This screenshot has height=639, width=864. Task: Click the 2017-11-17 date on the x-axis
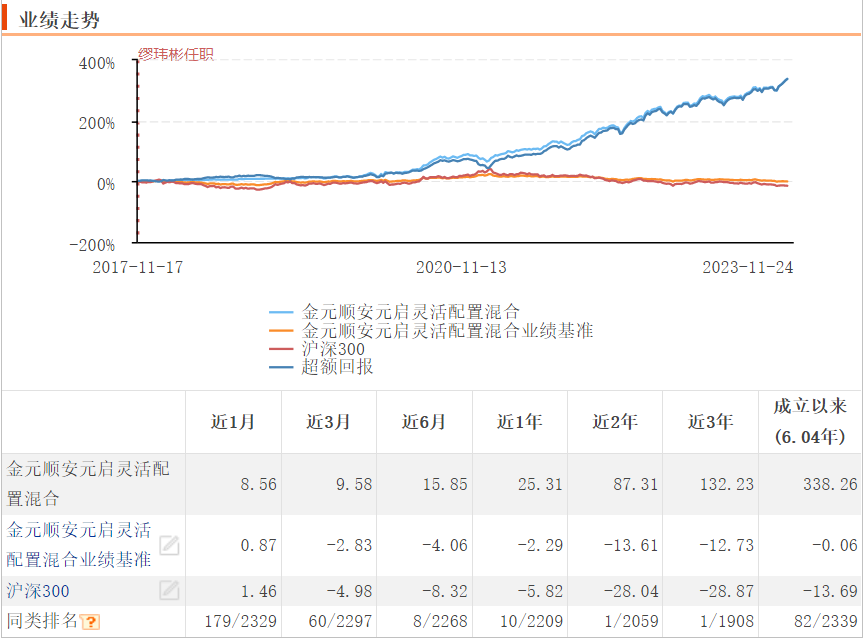[137, 267]
